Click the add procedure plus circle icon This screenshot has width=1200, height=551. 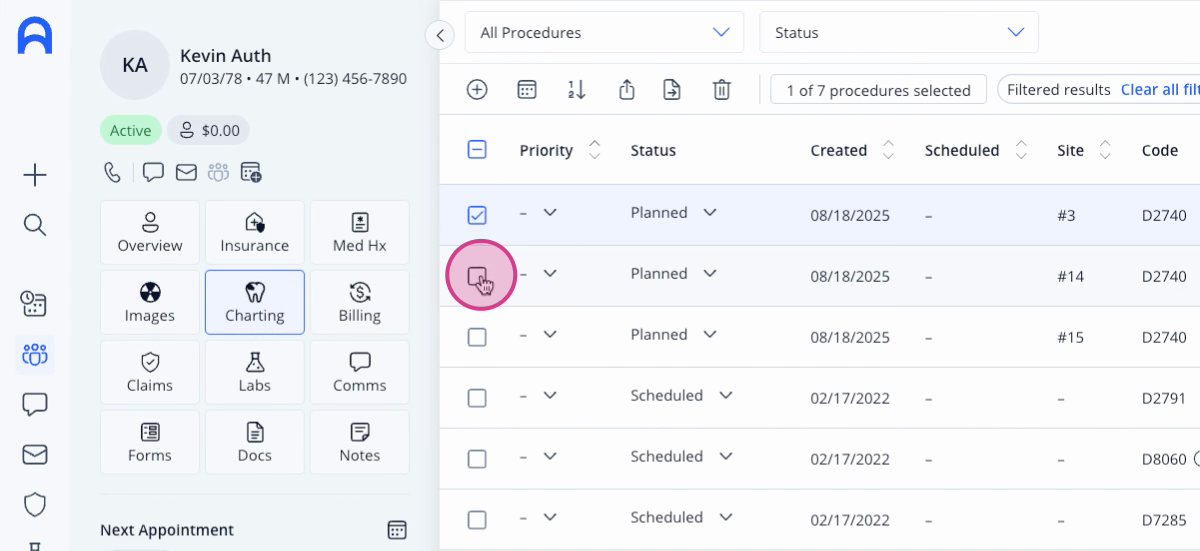(477, 90)
